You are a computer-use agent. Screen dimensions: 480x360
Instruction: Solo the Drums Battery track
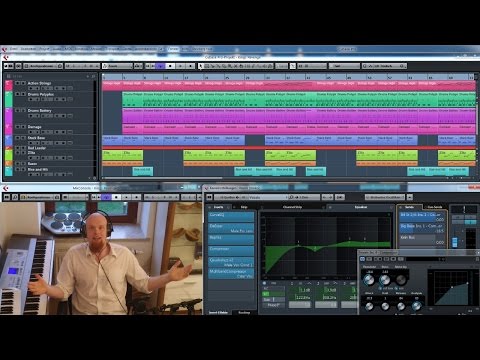coord(23,110)
